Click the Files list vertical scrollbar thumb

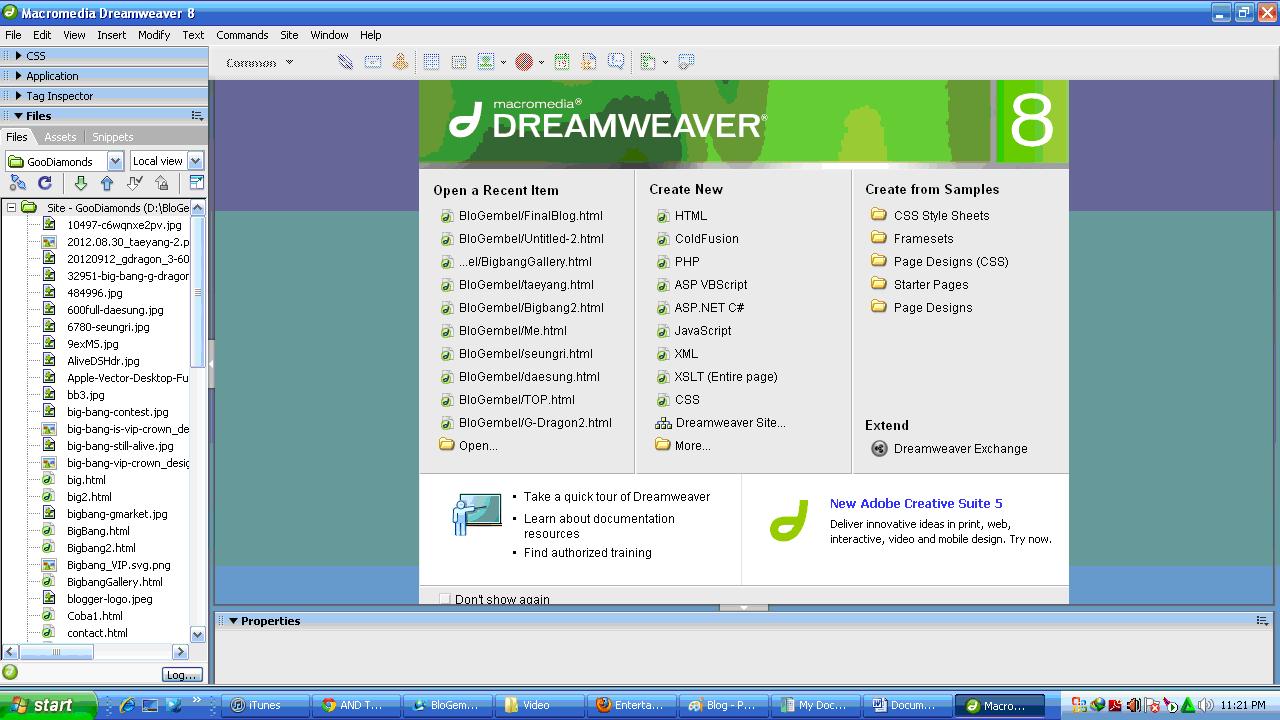point(198,292)
